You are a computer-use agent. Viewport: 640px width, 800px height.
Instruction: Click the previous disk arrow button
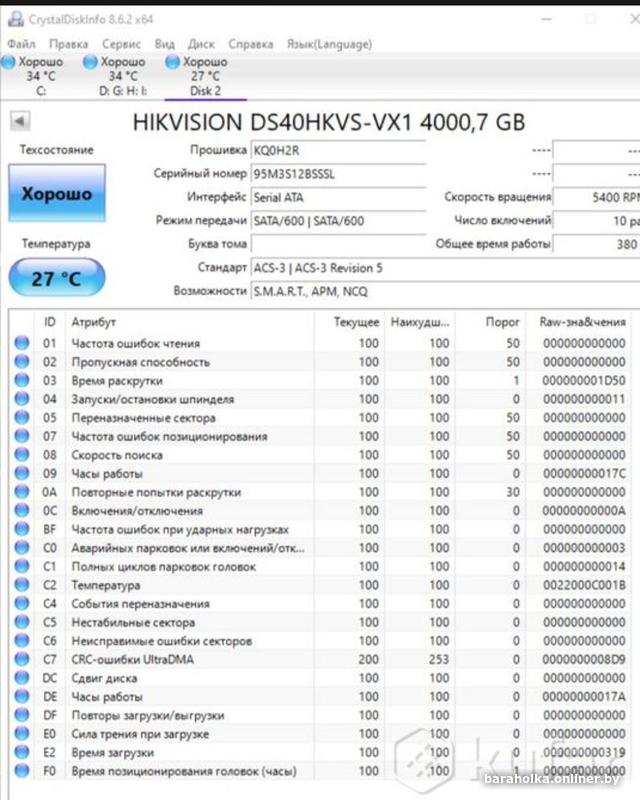click(20, 121)
